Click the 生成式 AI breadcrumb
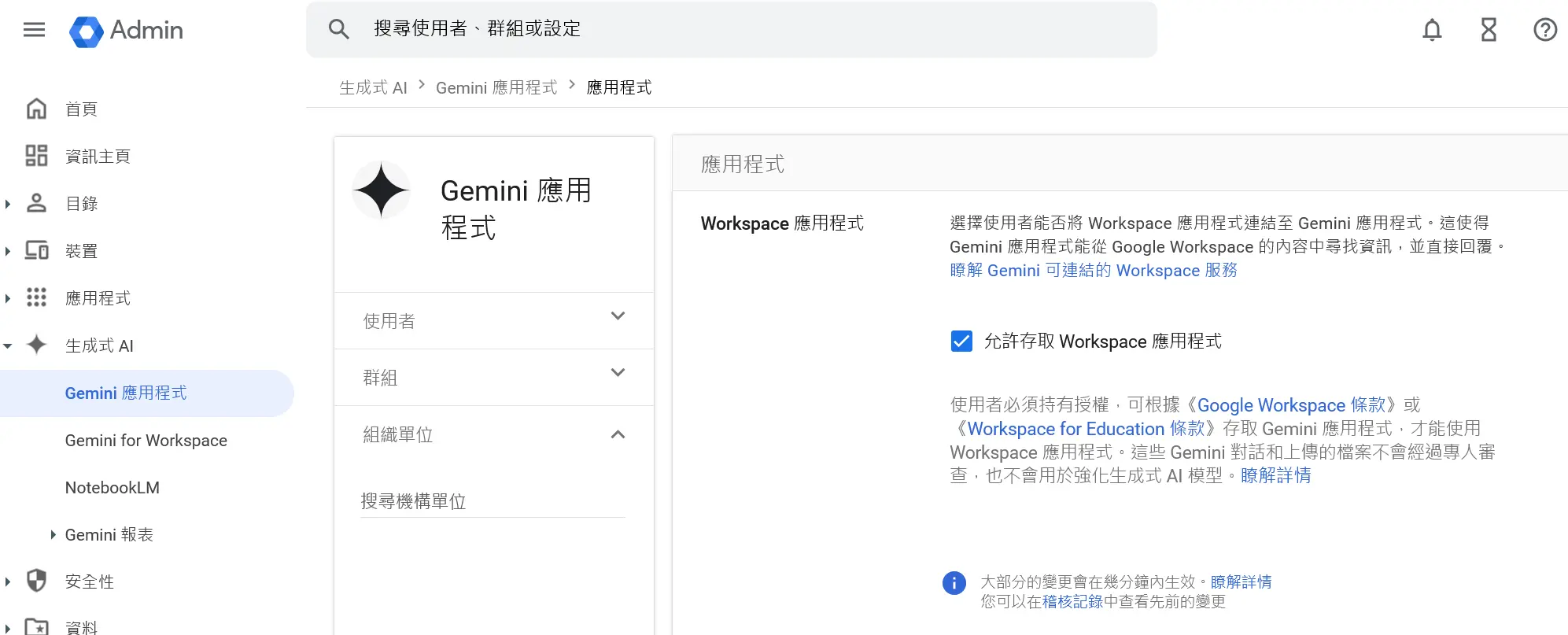1568x635 pixels. 373,87
